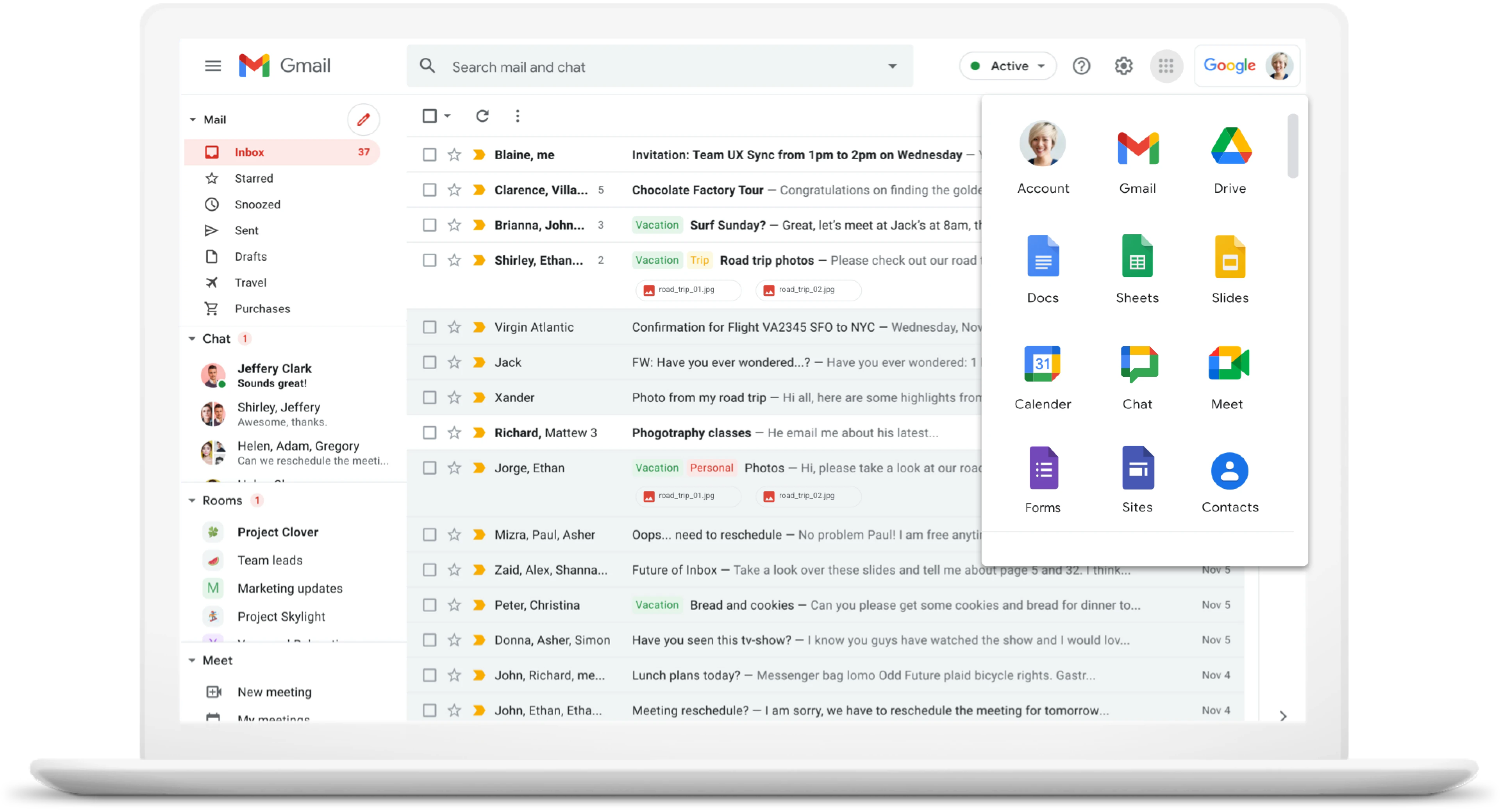Refresh the inbox mail list
Screen dimensions: 1500x812
point(482,116)
